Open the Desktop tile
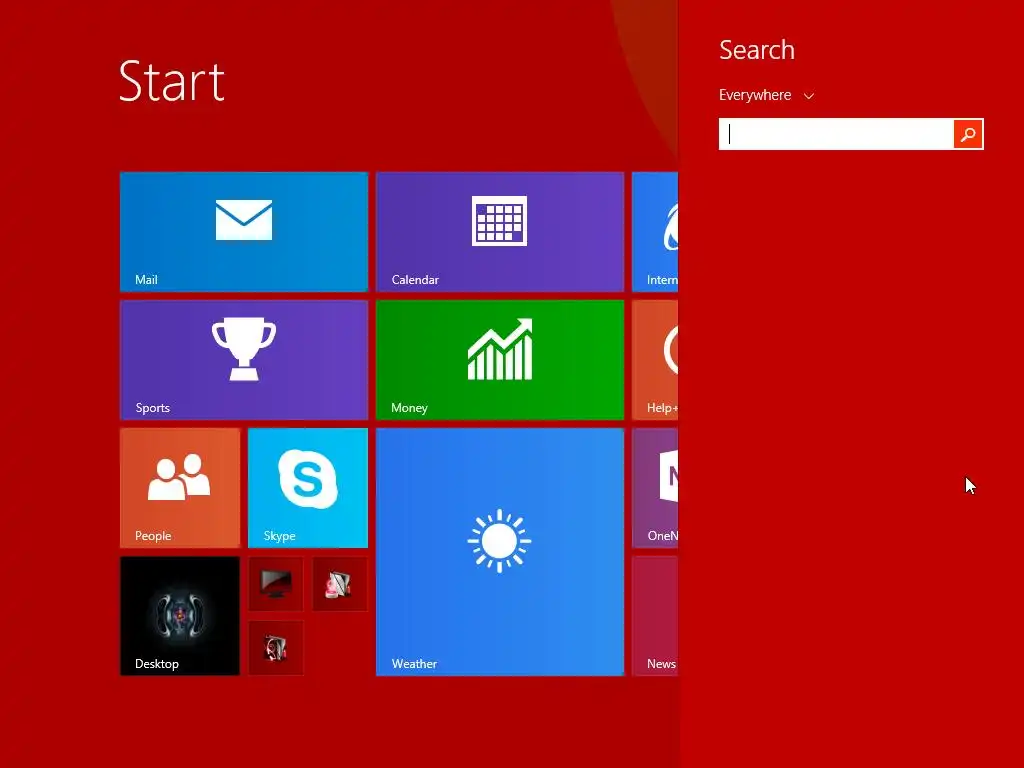1024x768 pixels. pyautogui.click(x=180, y=615)
